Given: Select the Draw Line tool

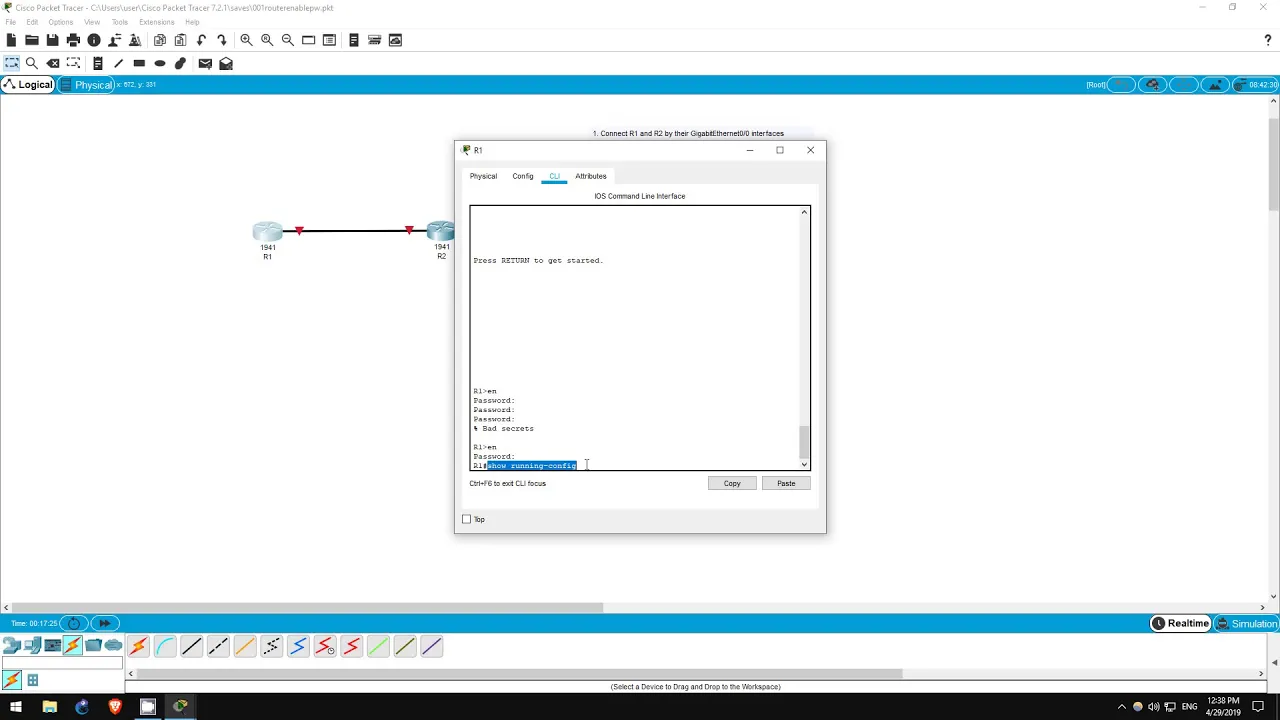Looking at the screenshot, I should (x=118, y=63).
